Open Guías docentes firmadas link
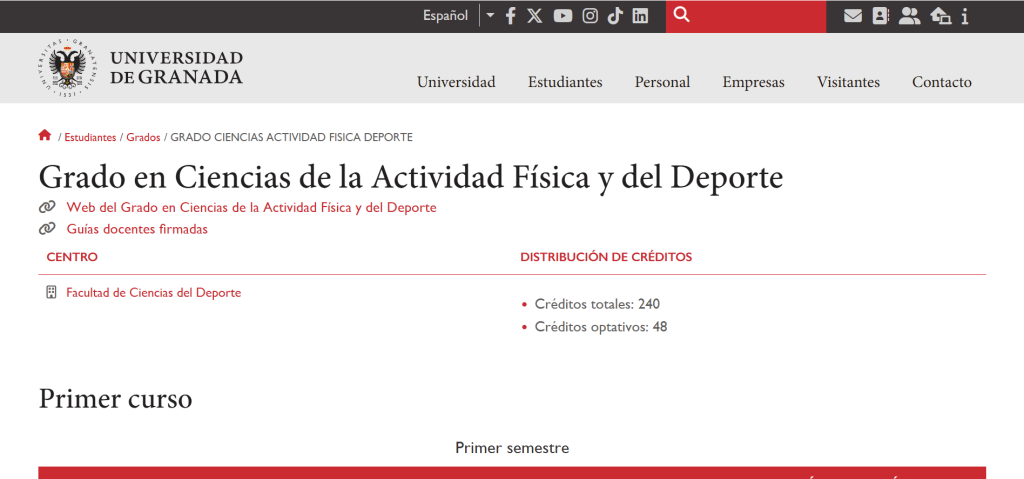Image resolution: width=1024 pixels, height=479 pixels. [x=137, y=229]
